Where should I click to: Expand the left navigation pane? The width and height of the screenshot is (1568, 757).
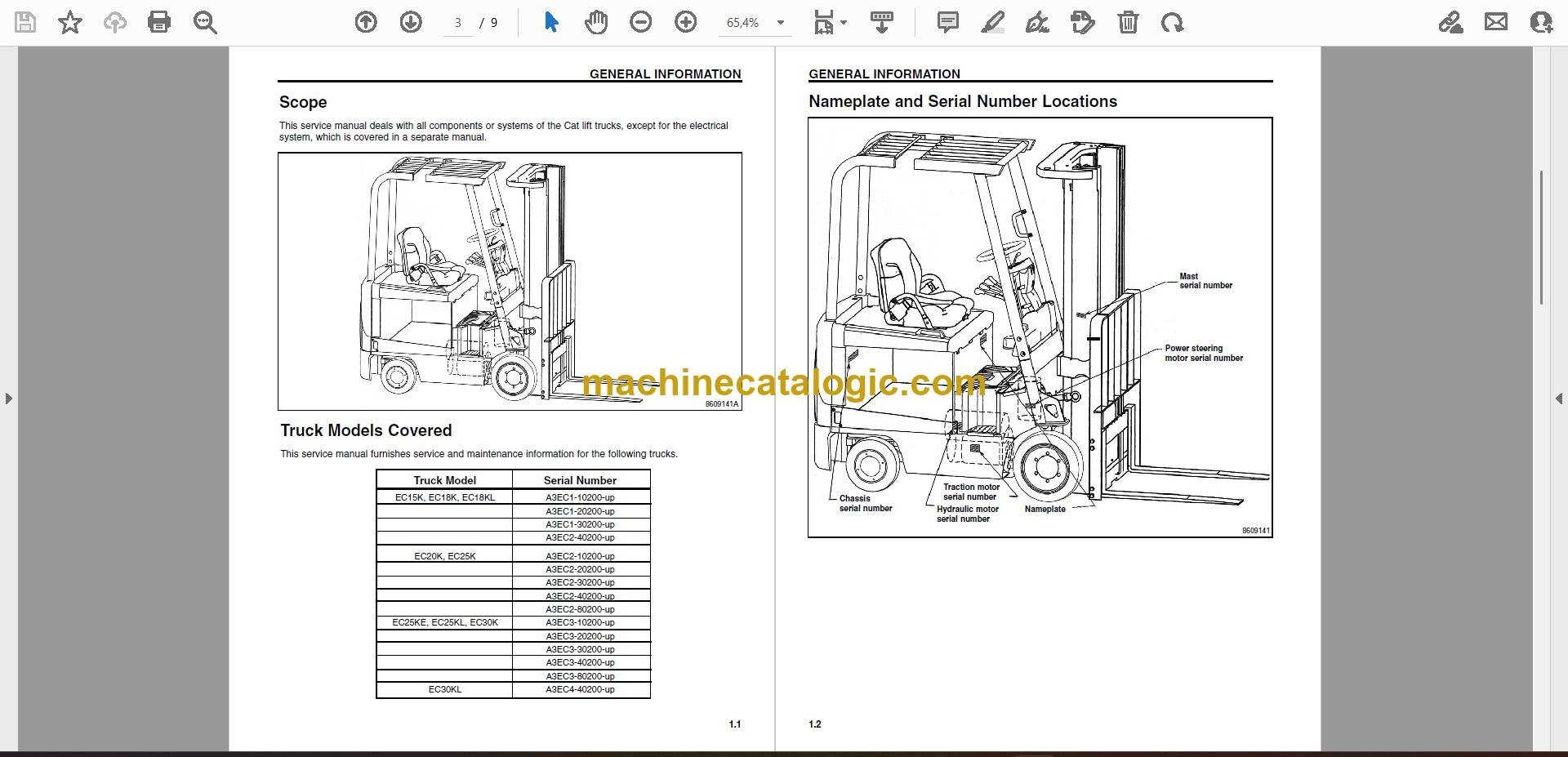tap(8, 399)
